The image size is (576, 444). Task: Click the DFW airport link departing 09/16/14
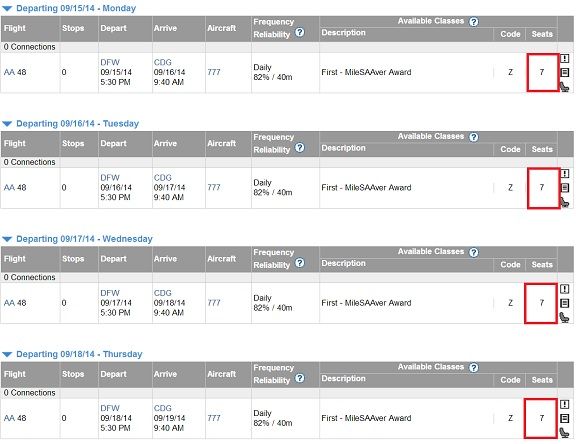(110, 178)
